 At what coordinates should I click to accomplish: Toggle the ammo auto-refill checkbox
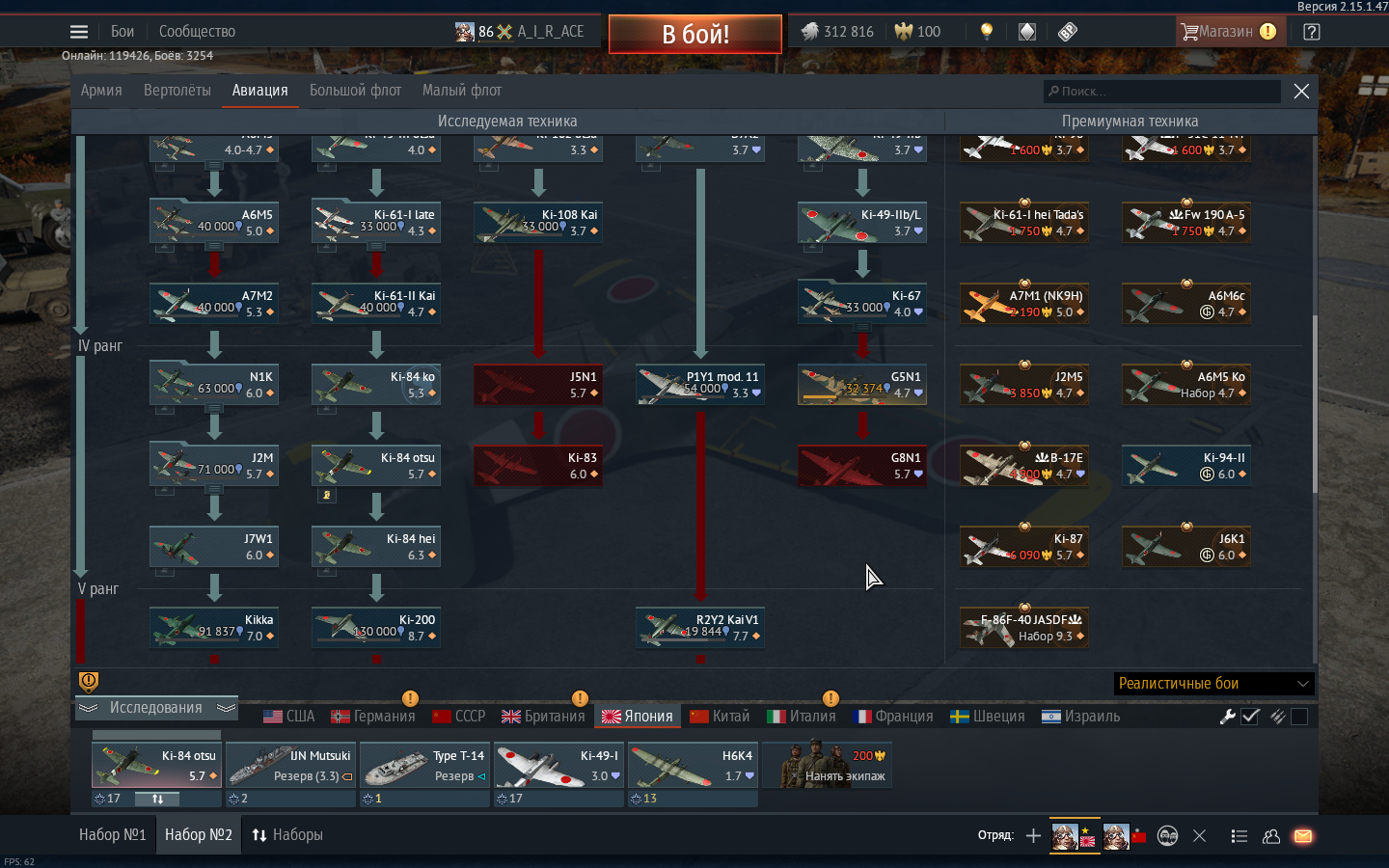[x=1299, y=717]
